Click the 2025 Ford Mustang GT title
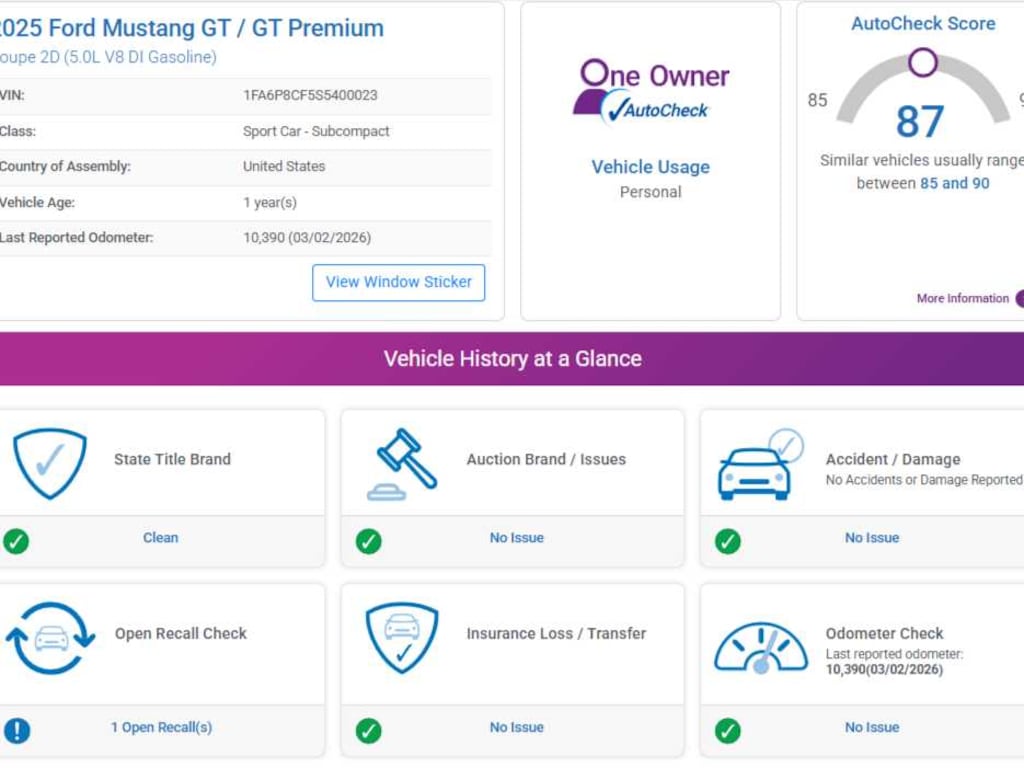This screenshot has width=1024, height=768. click(x=191, y=28)
